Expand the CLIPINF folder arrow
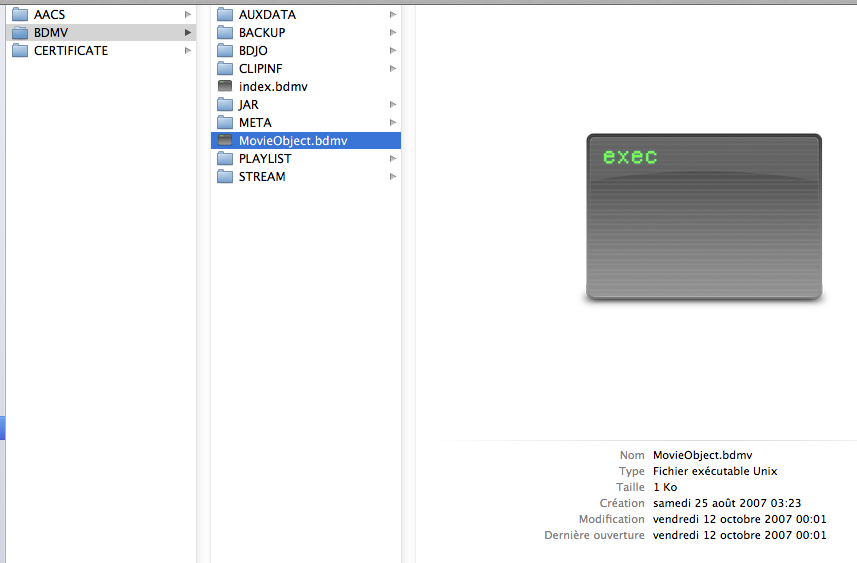 (393, 69)
